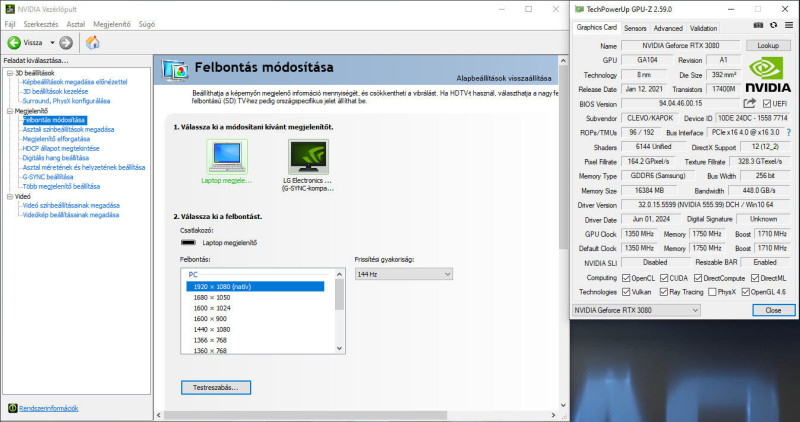
Task: Click resolution list down arrow
Action: point(340,349)
